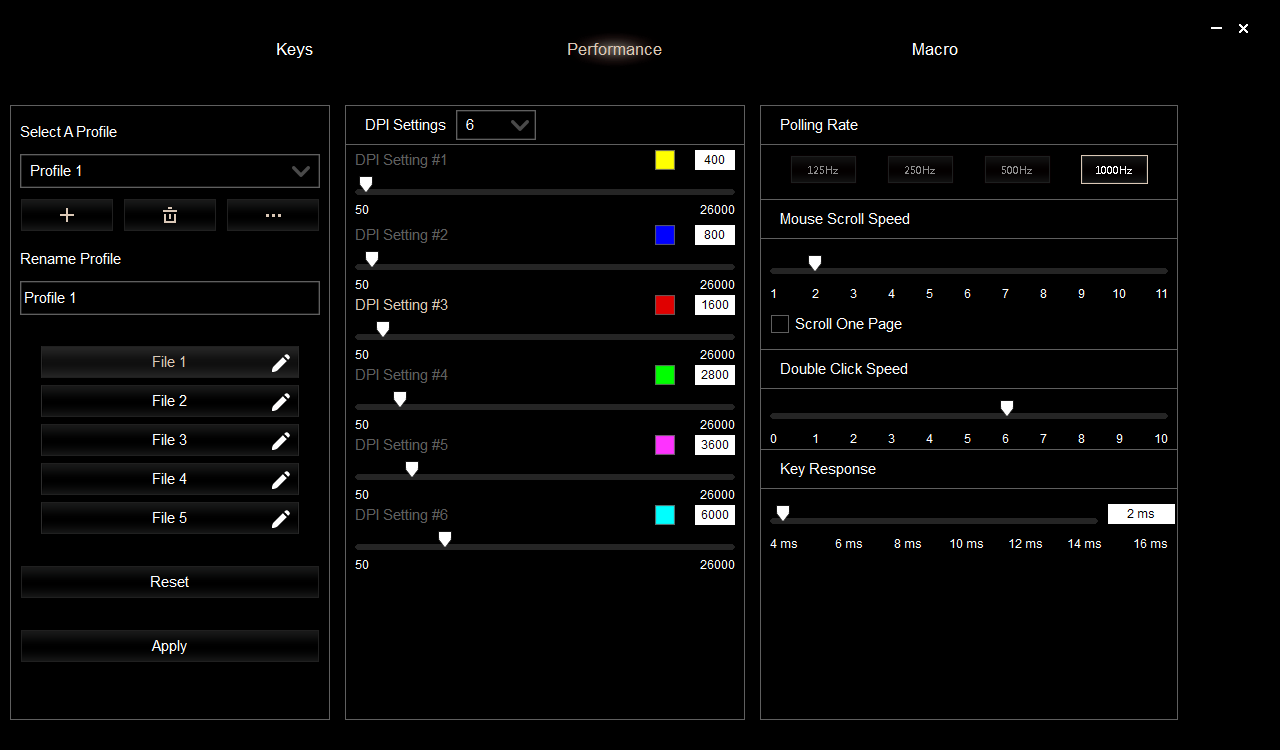Click the pencil edit icon for File 5
The width and height of the screenshot is (1280, 750).
click(x=281, y=518)
